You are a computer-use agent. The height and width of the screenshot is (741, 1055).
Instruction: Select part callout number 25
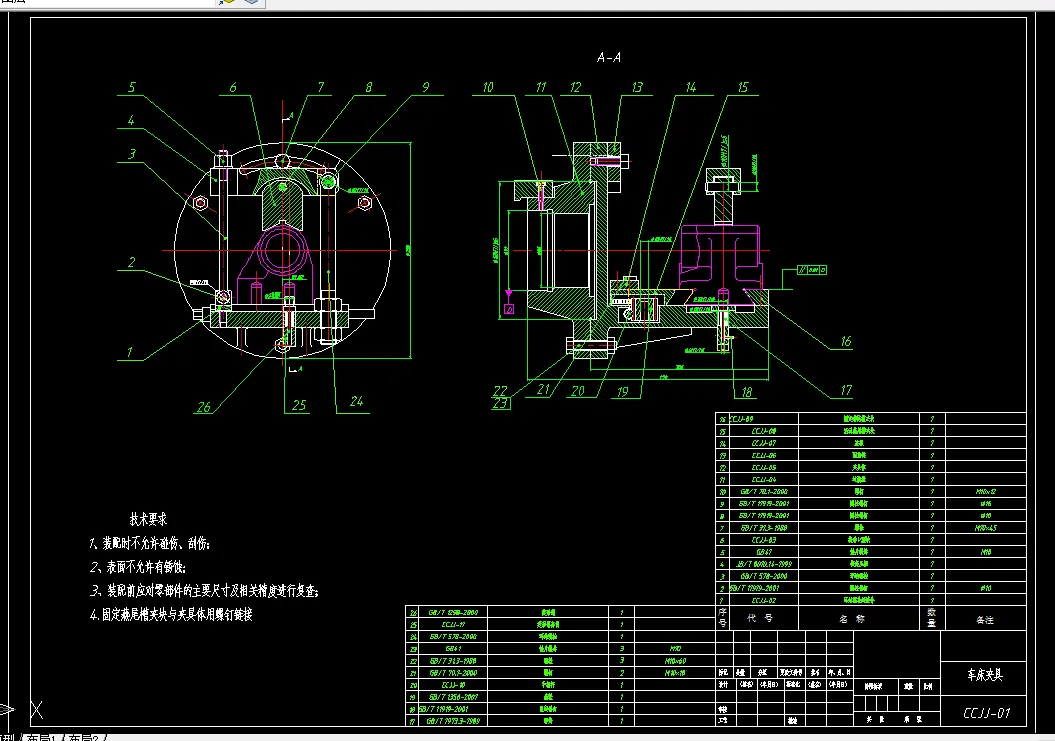point(299,405)
